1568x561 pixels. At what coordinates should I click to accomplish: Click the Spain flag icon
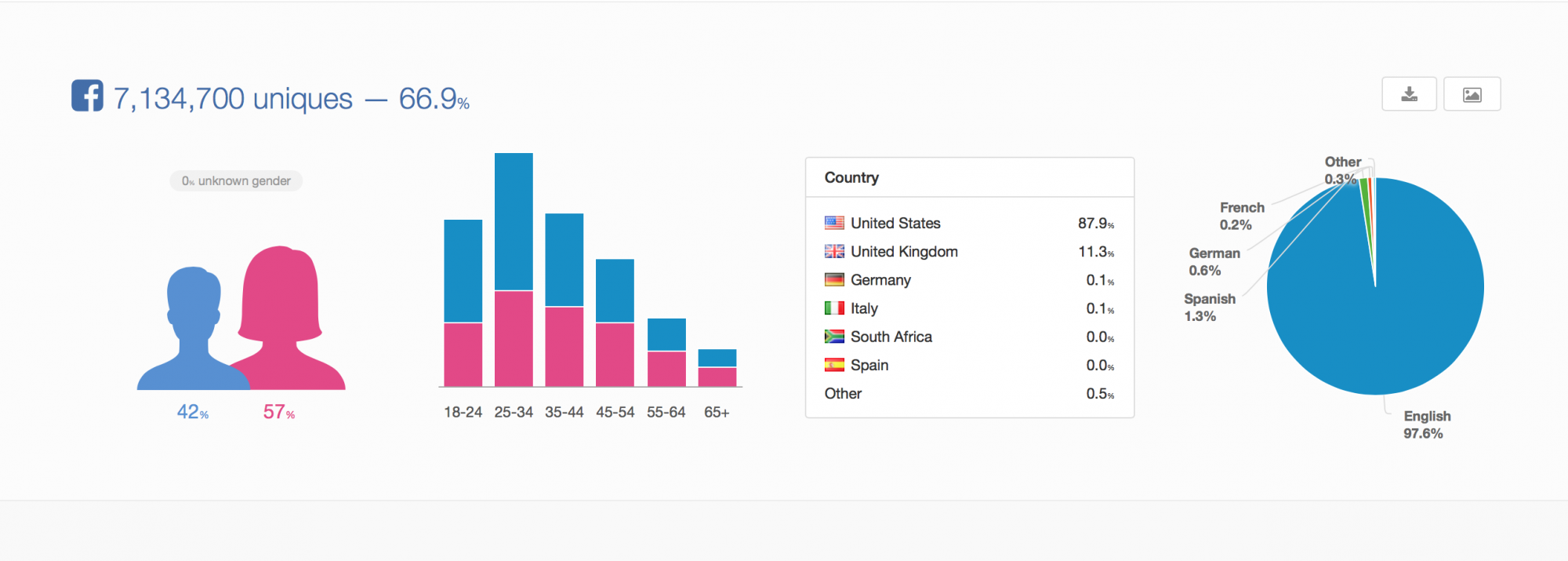pyautogui.click(x=834, y=365)
